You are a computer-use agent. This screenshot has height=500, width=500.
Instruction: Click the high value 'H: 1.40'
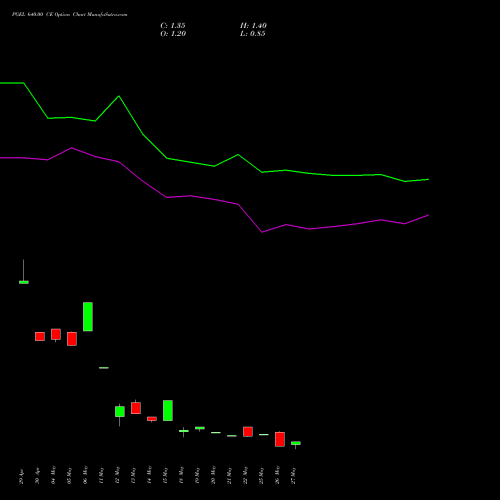[x=253, y=26]
